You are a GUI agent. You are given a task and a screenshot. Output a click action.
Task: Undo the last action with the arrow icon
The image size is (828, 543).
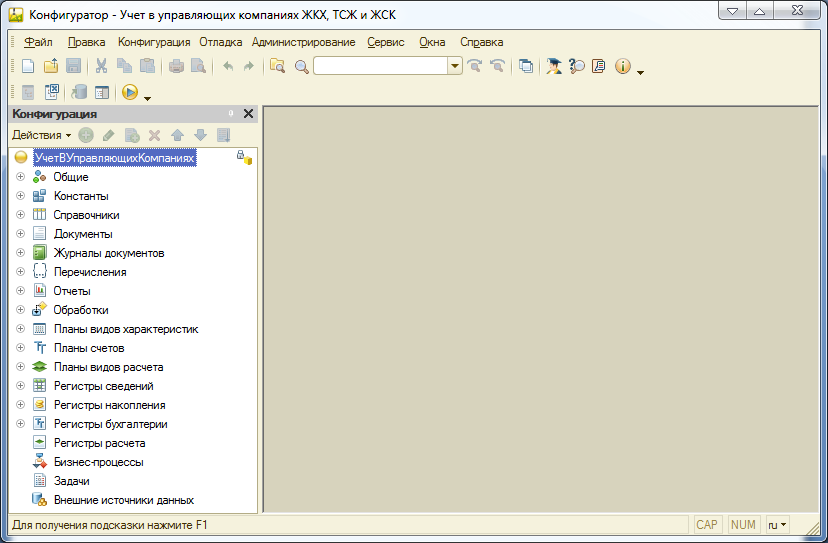pos(228,66)
